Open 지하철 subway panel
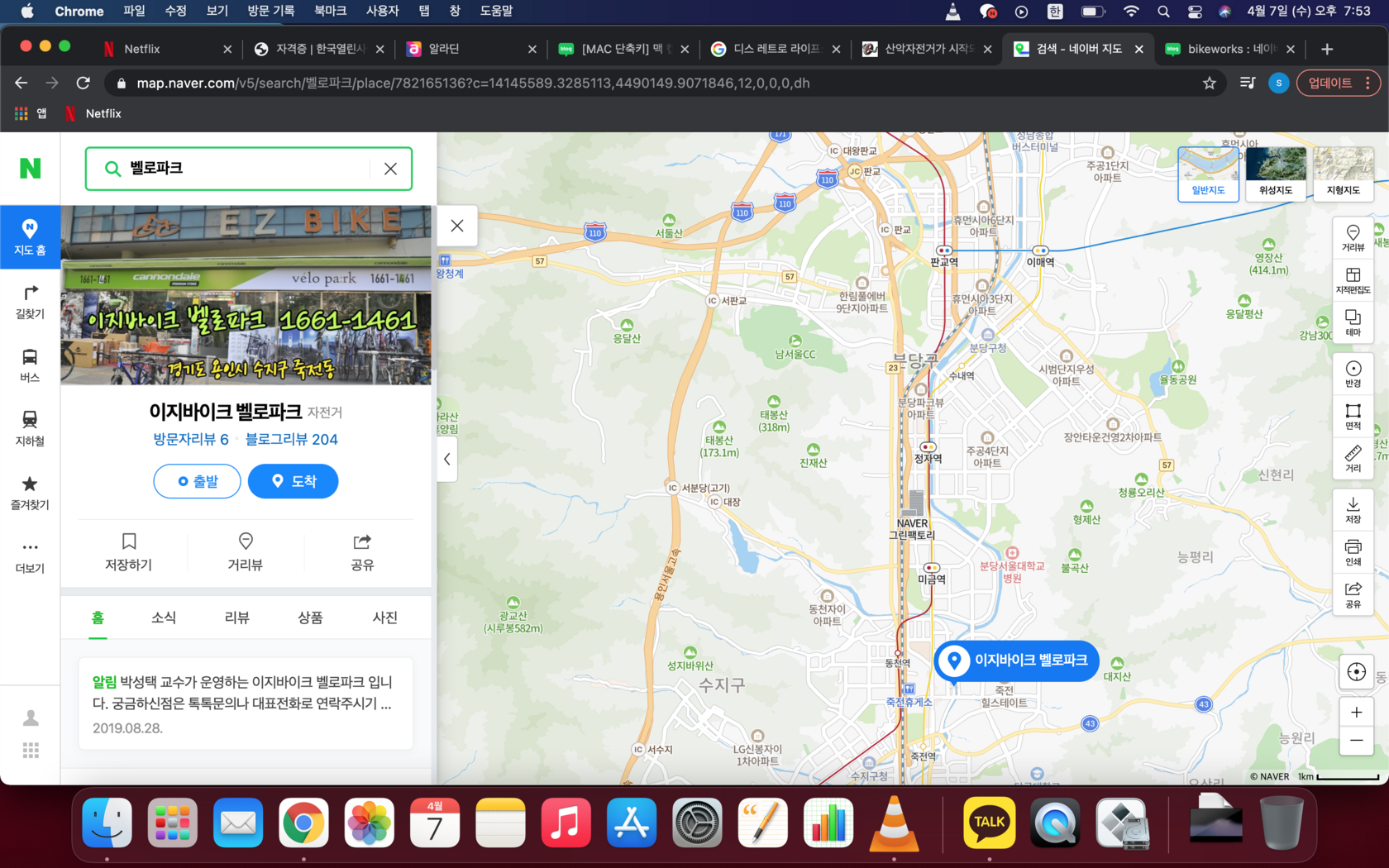Viewport: 1389px width, 868px height. (x=30, y=429)
